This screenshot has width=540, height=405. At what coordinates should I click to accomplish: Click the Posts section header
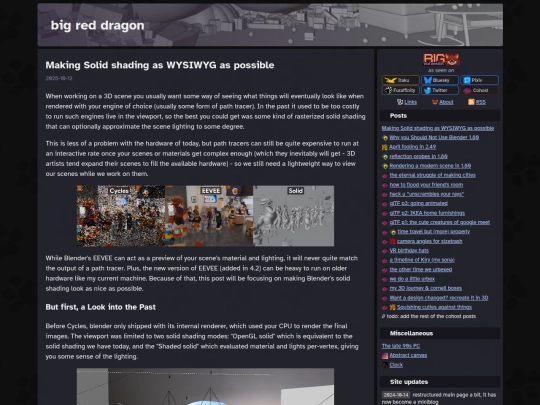pyautogui.click(x=440, y=116)
